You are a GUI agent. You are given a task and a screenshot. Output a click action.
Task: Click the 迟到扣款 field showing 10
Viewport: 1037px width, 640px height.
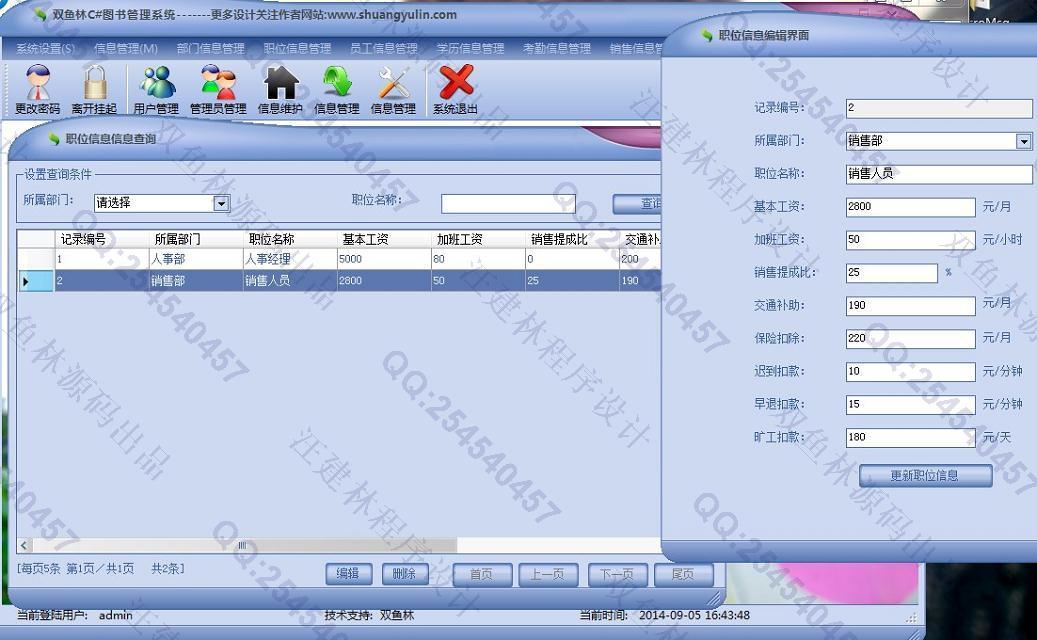pyautogui.click(x=911, y=372)
